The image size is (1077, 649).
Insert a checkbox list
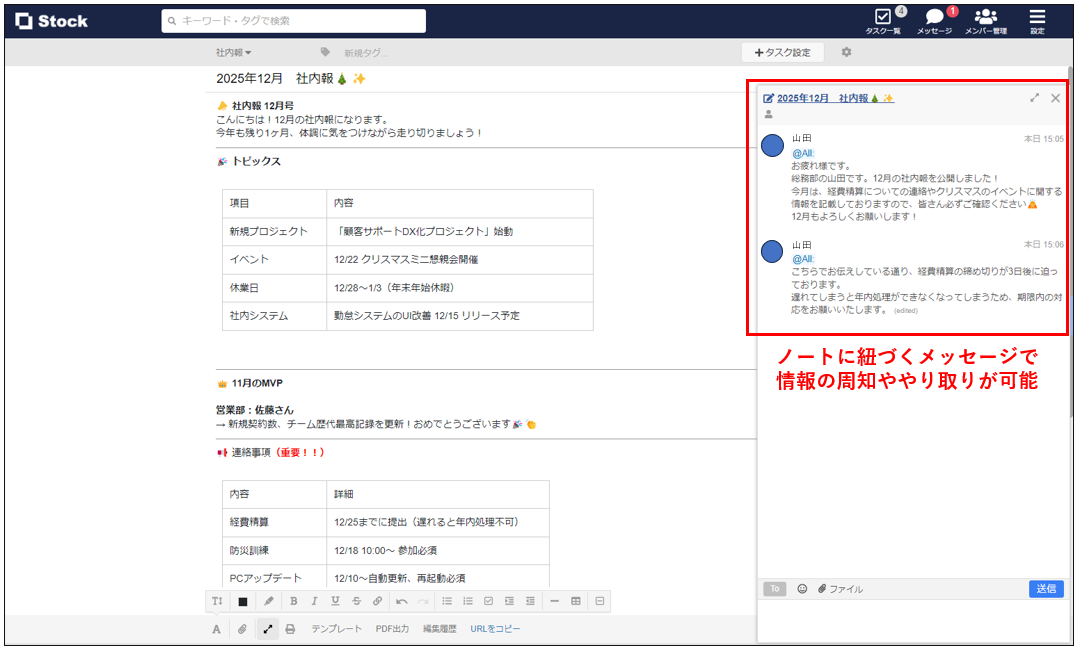coord(489,601)
